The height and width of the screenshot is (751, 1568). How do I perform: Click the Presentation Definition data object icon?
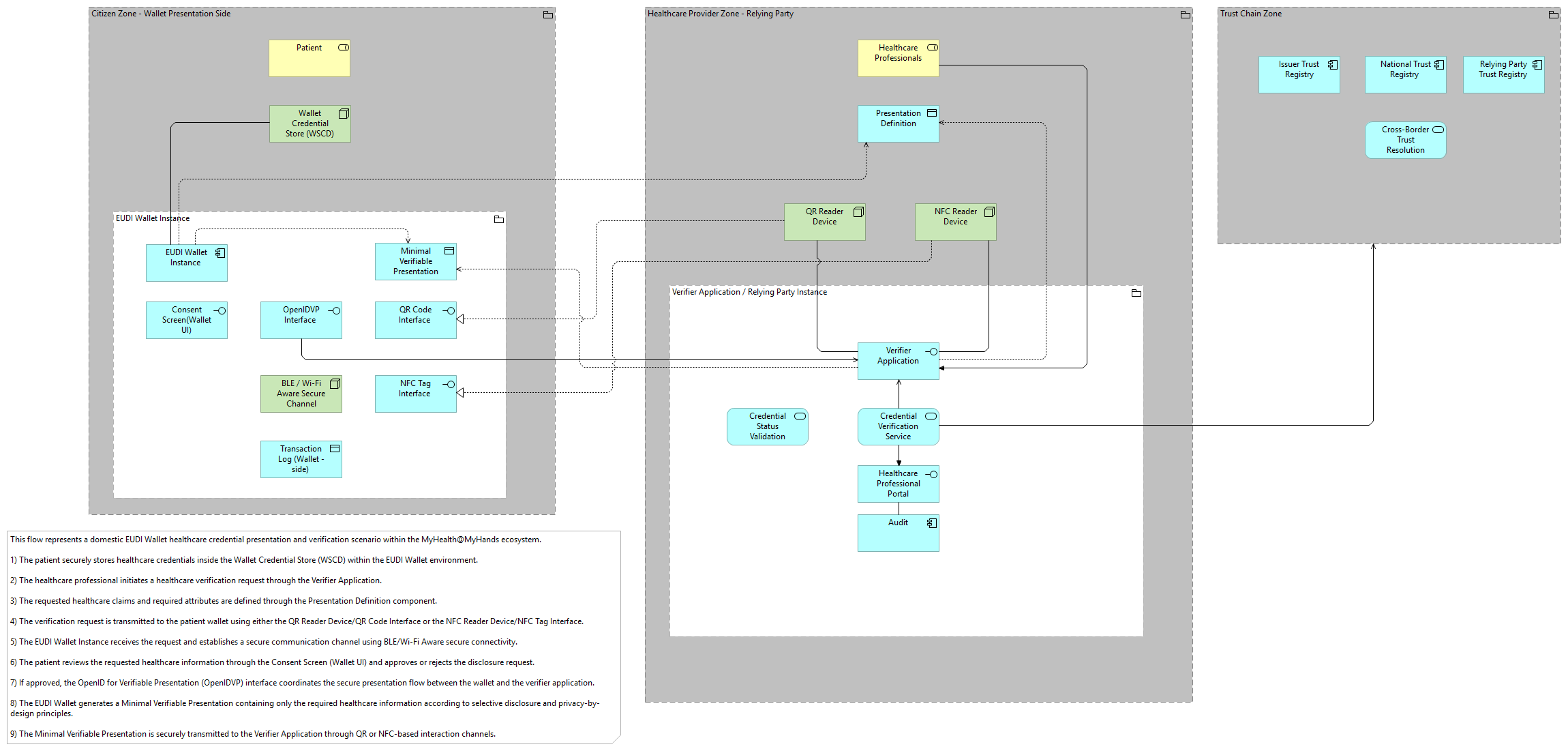[932, 113]
